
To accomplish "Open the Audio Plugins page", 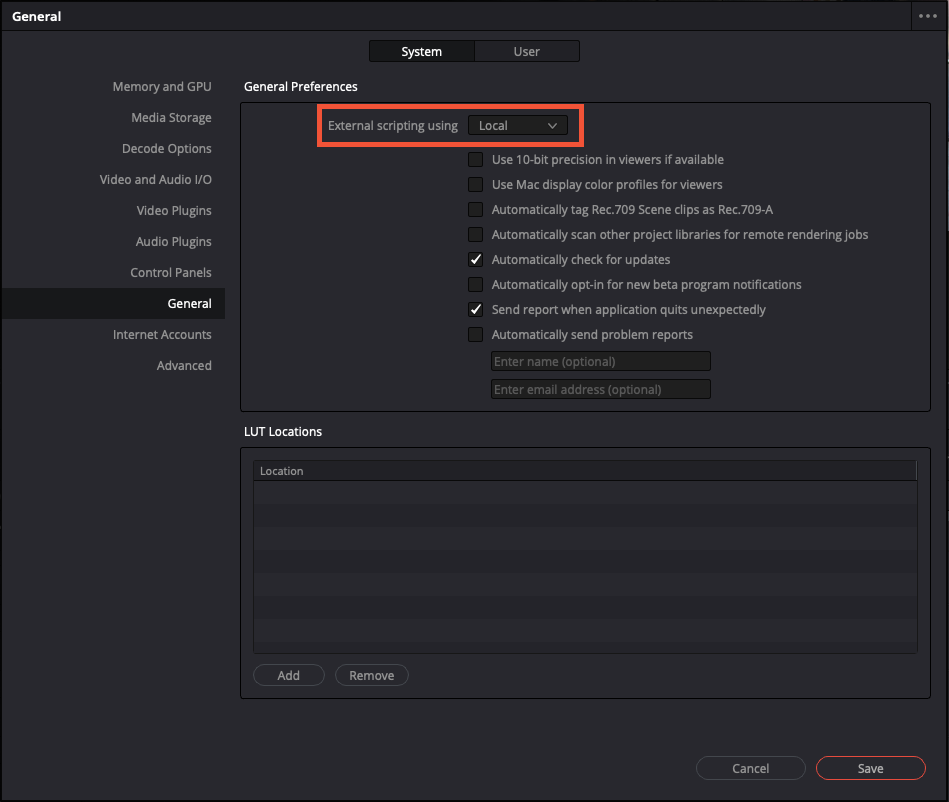I will coord(174,241).
